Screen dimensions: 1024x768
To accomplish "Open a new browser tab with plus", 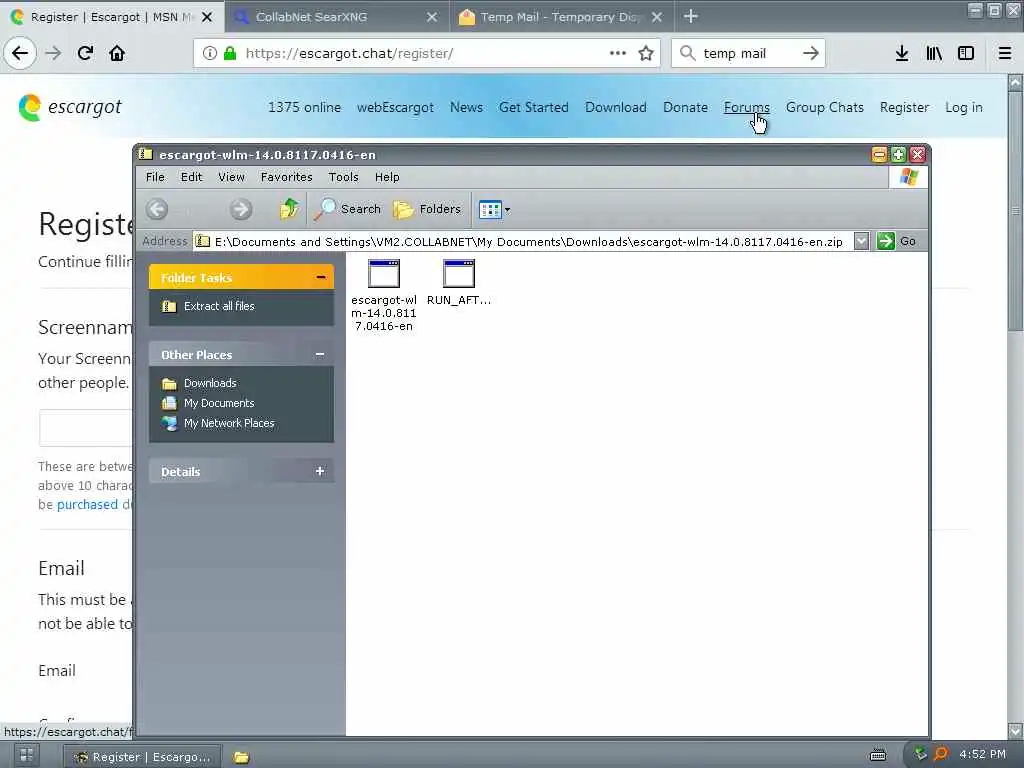I will tap(691, 16).
